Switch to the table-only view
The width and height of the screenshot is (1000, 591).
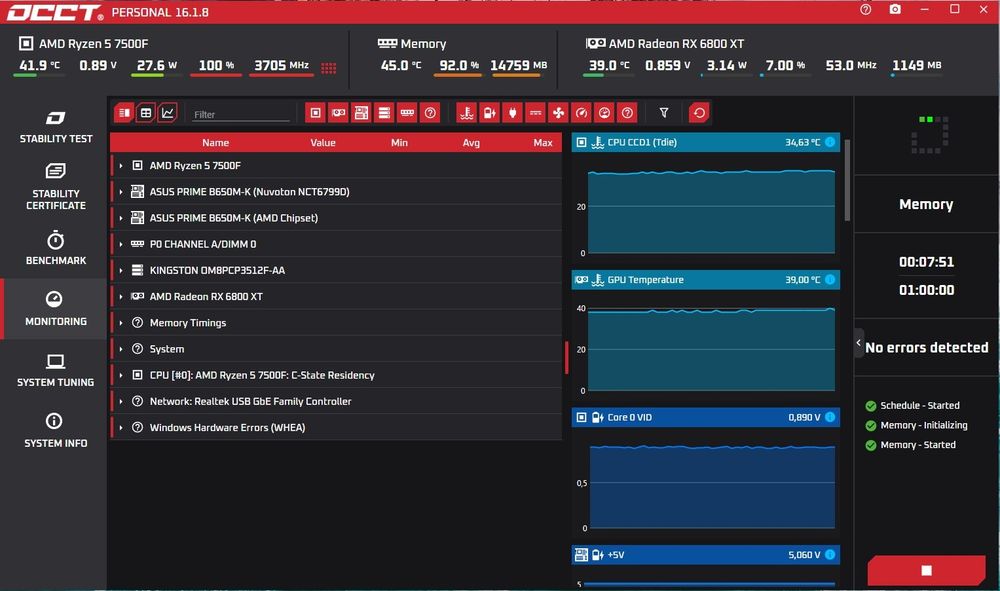146,113
